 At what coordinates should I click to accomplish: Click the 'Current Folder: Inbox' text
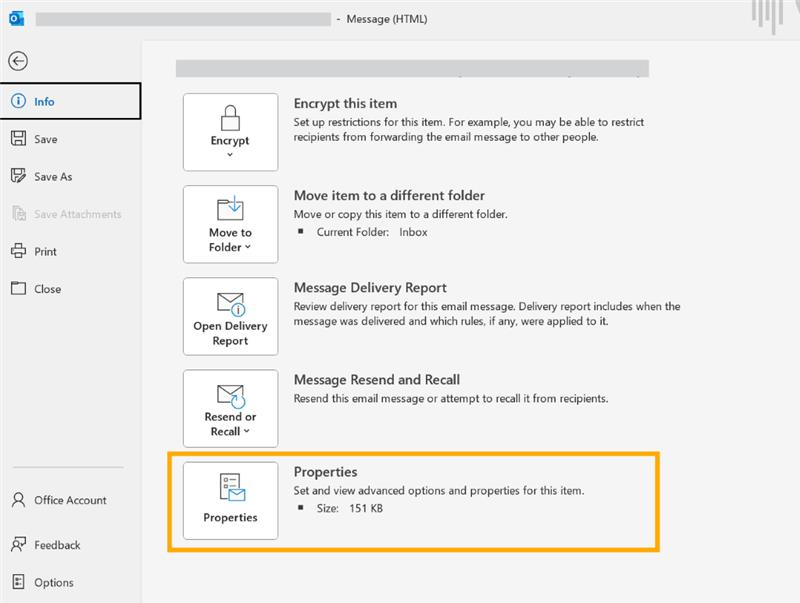pyautogui.click(x=372, y=232)
